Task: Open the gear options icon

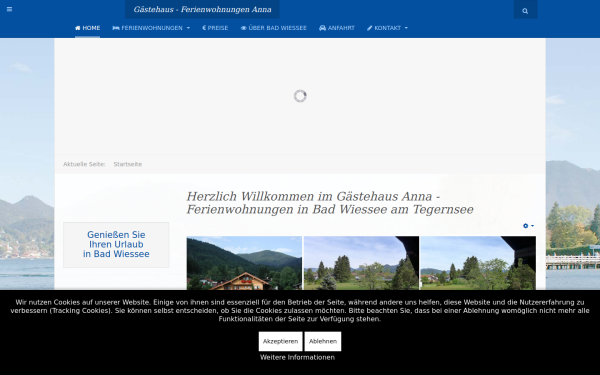Action: (x=528, y=226)
